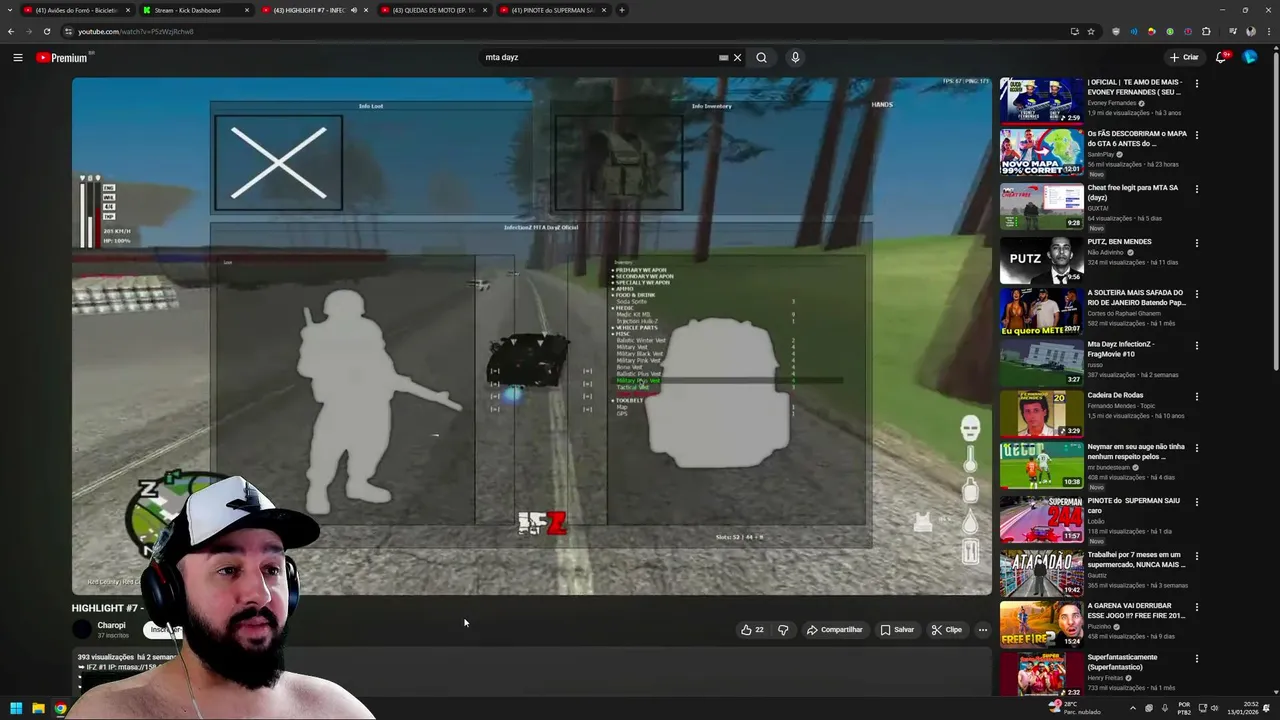The image size is (1280, 720).
Task: Open the YouTube notifications bell
Action: coord(1221,57)
